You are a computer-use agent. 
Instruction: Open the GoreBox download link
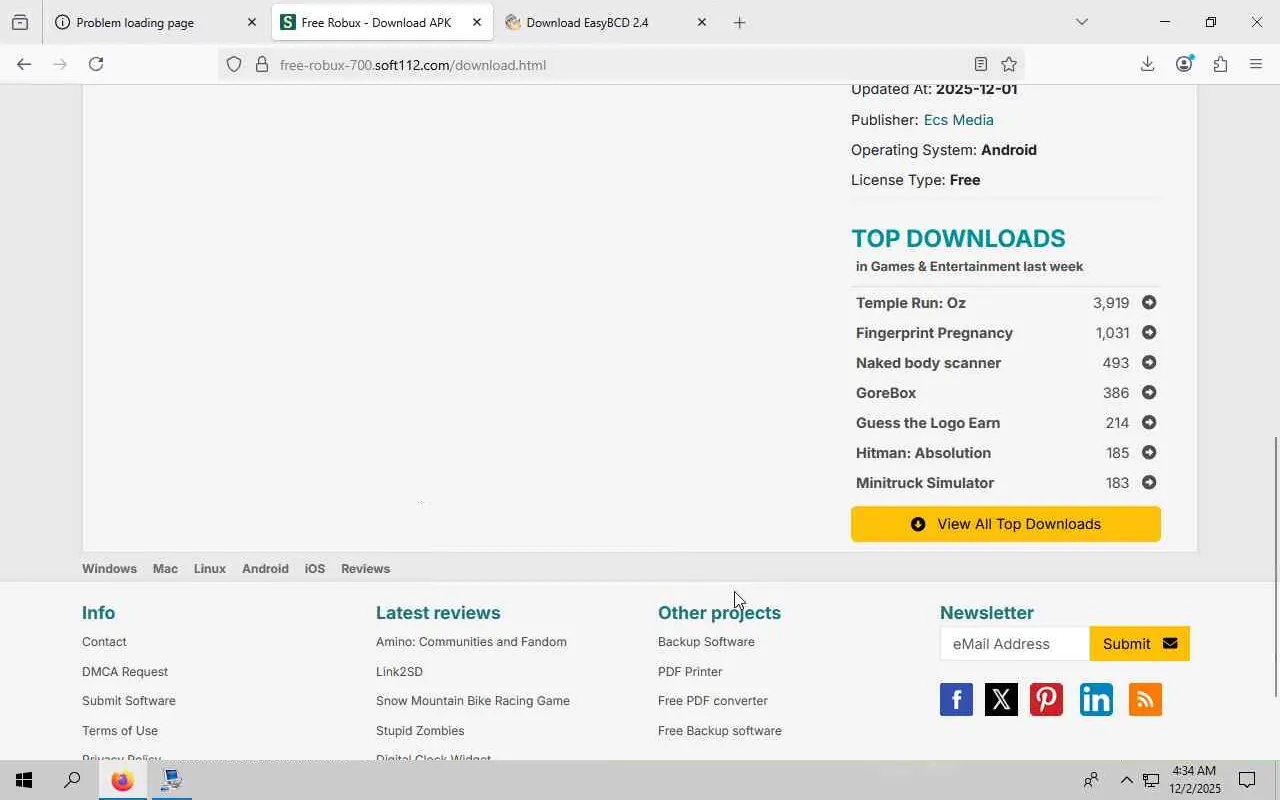(x=886, y=393)
